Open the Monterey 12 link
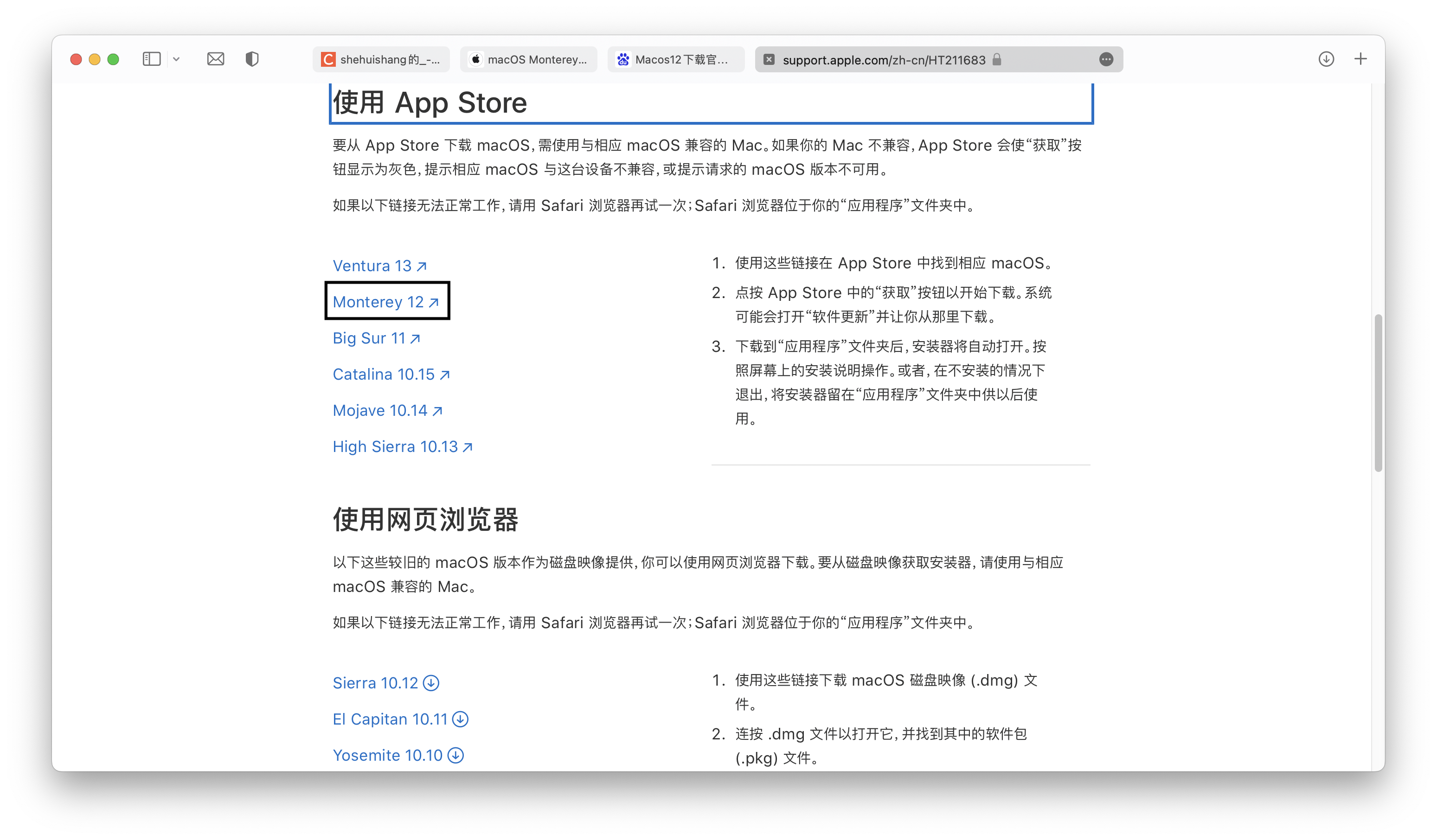Screen dimensions: 1437x840 point(385,302)
